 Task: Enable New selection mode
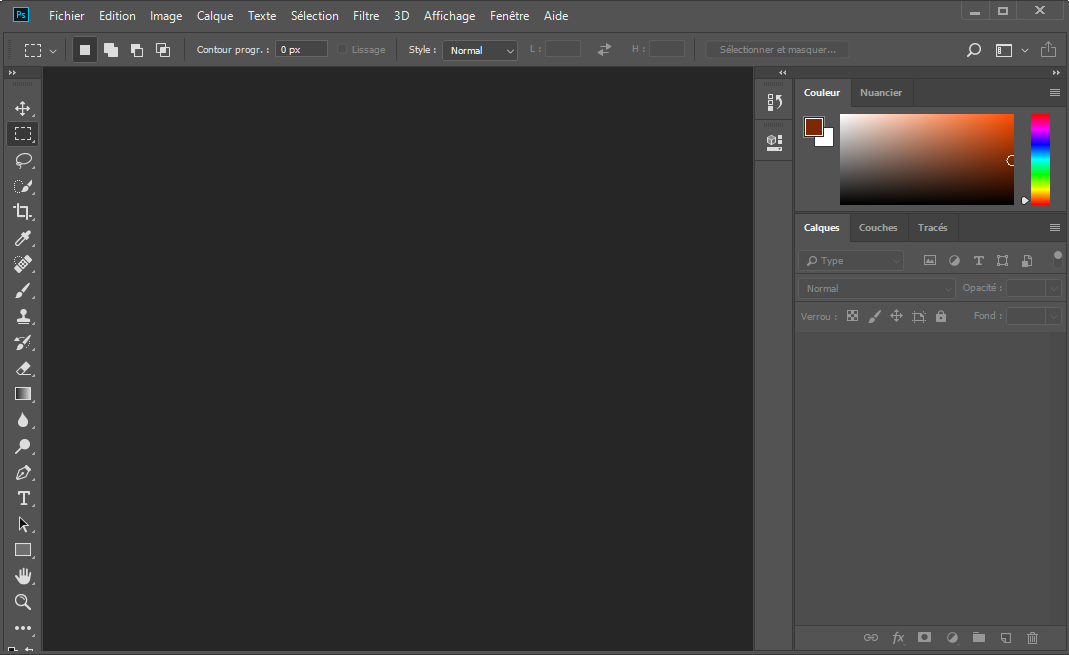85,50
